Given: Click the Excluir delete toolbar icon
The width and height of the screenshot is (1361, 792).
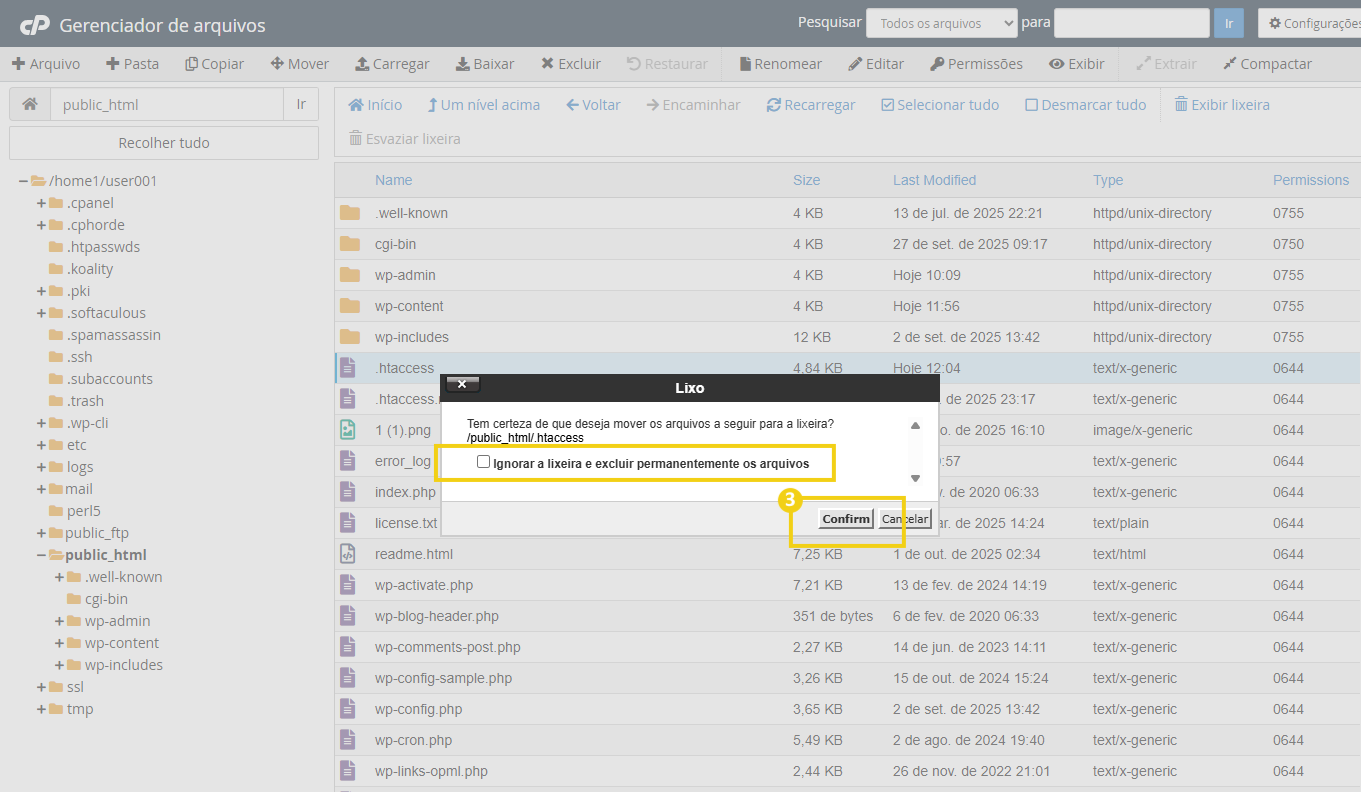Looking at the screenshot, I should point(547,64).
